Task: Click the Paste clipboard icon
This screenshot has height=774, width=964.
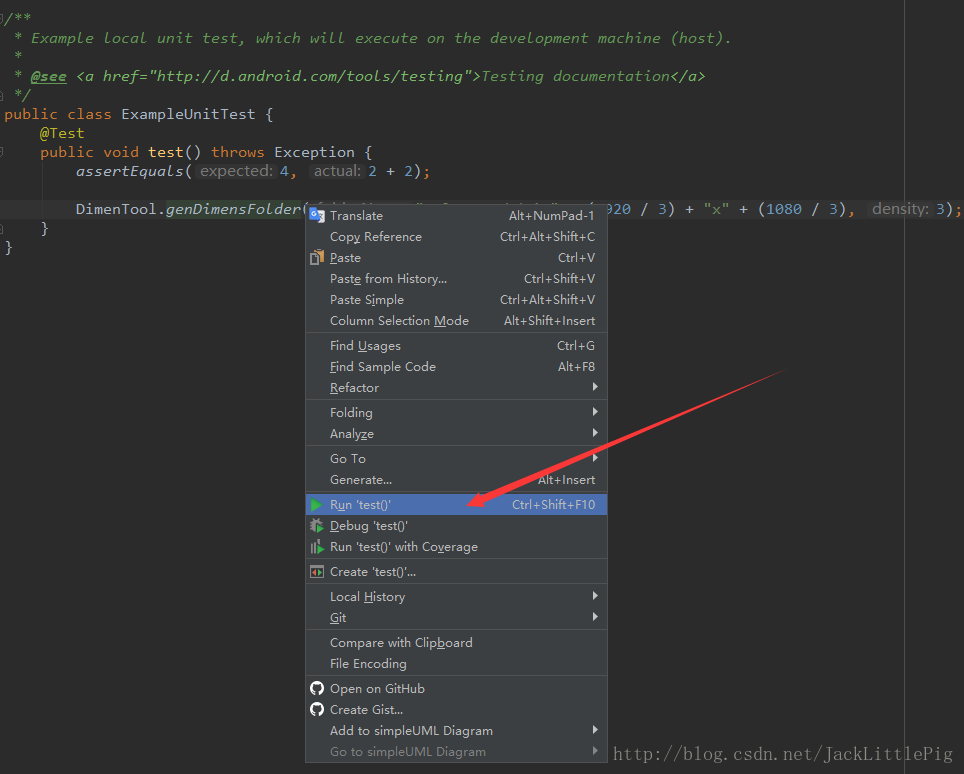Action: coord(317,258)
